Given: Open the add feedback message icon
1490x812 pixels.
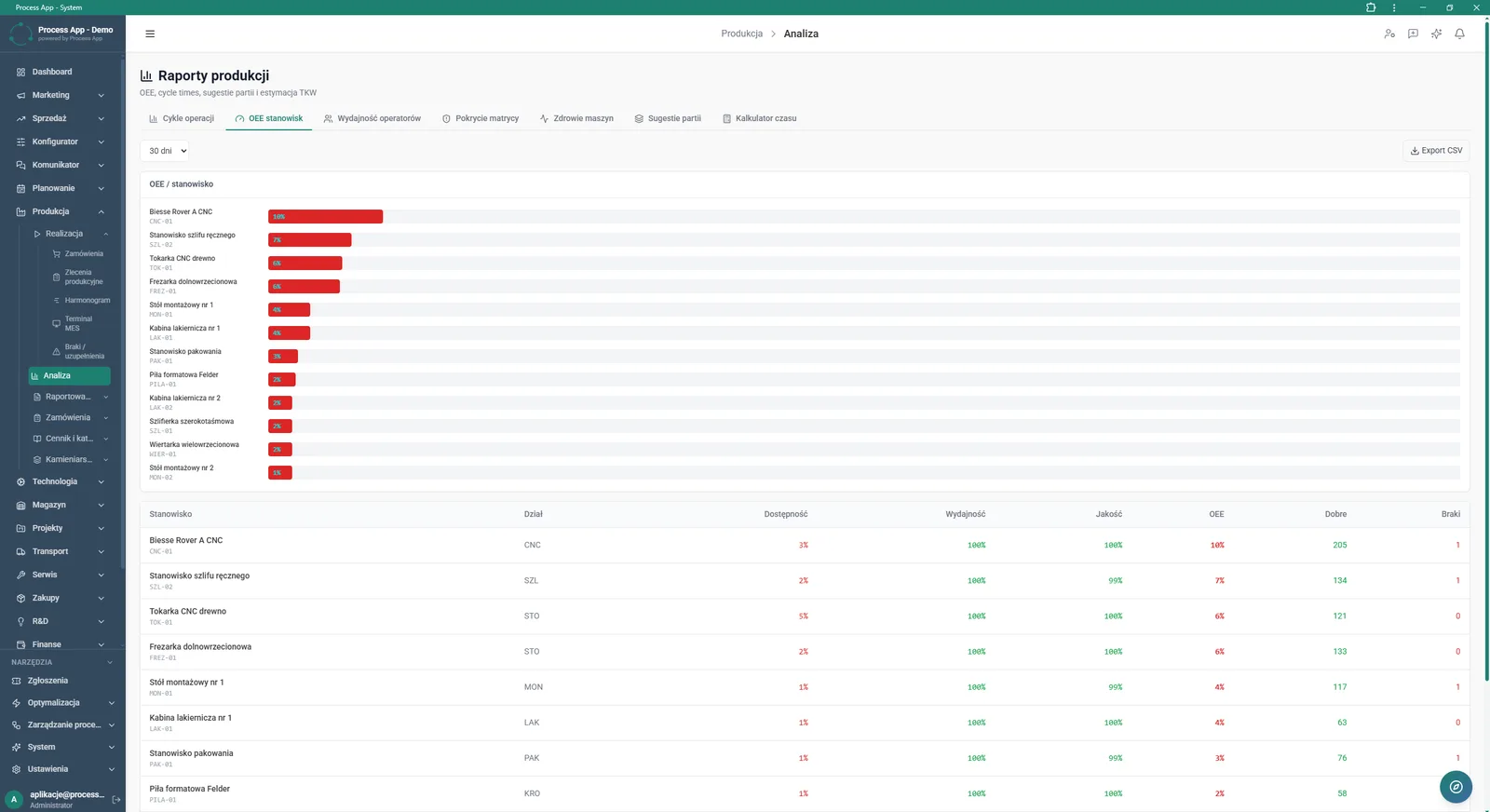Looking at the screenshot, I should coord(1413,34).
